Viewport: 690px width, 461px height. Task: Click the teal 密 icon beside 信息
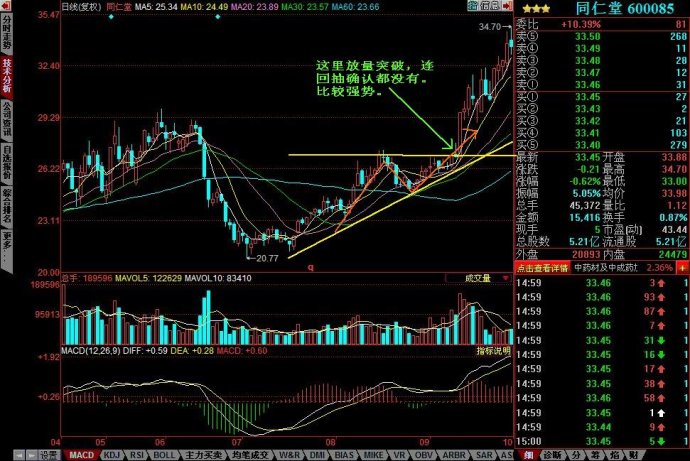point(473,6)
